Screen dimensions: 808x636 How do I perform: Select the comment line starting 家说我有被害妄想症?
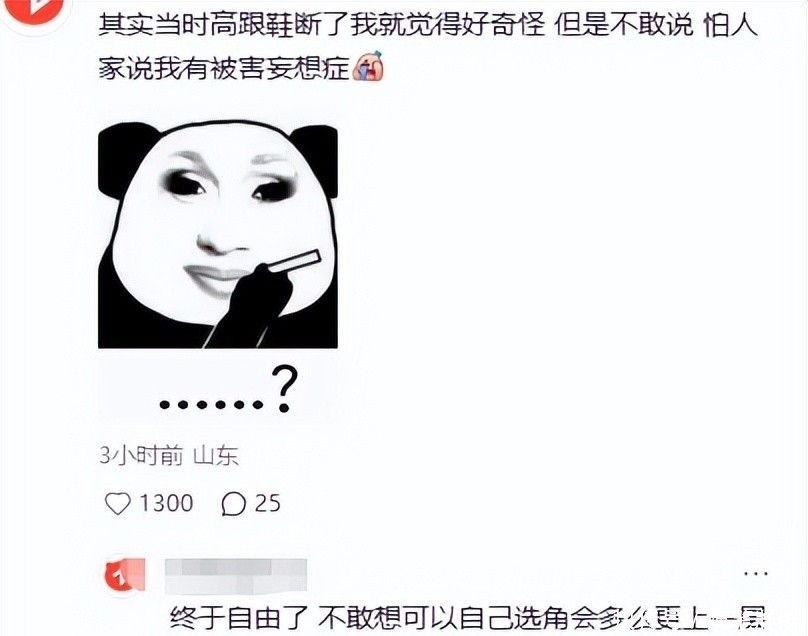pos(225,68)
